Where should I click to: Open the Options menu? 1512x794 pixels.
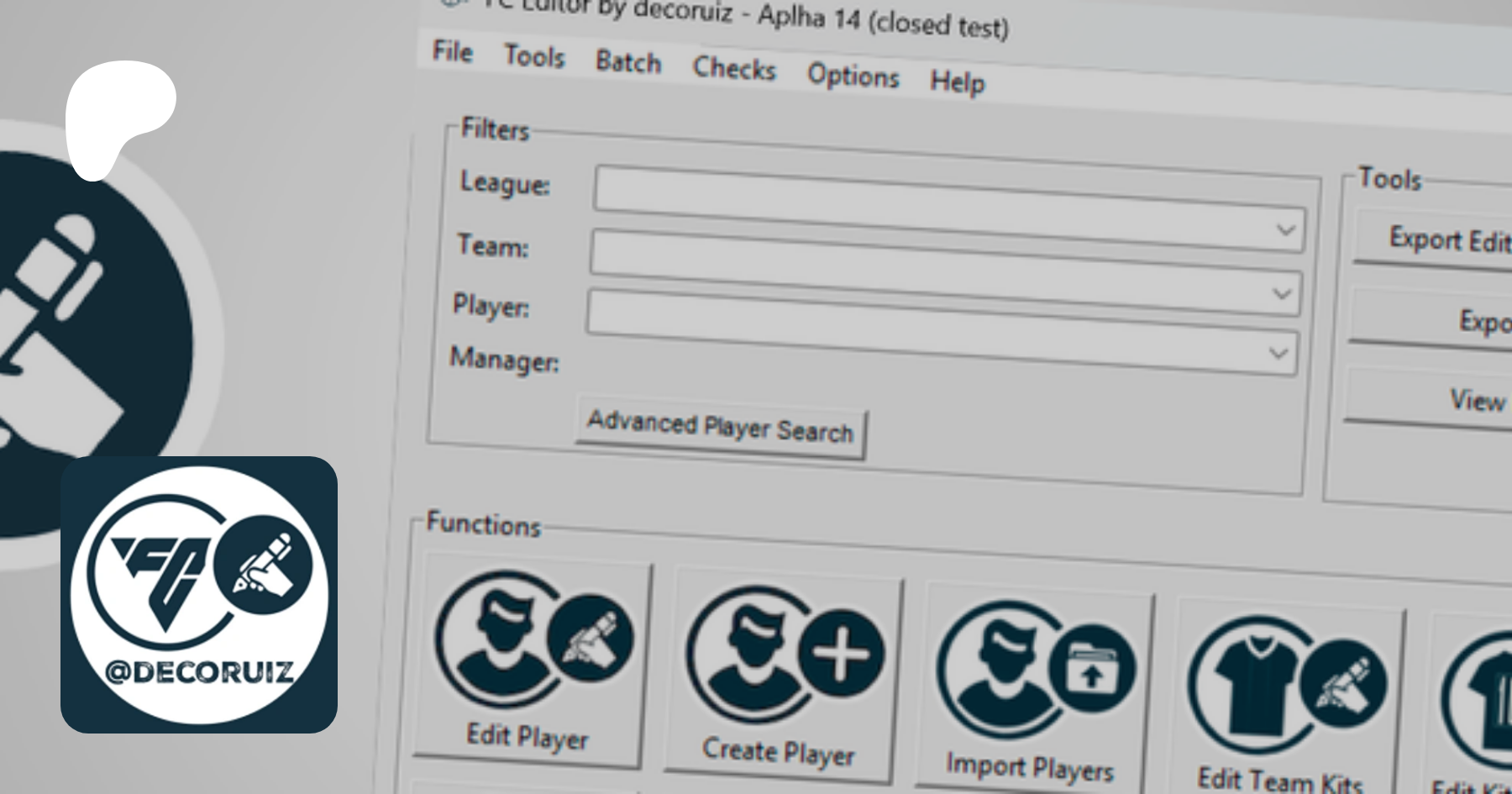pyautogui.click(x=853, y=76)
